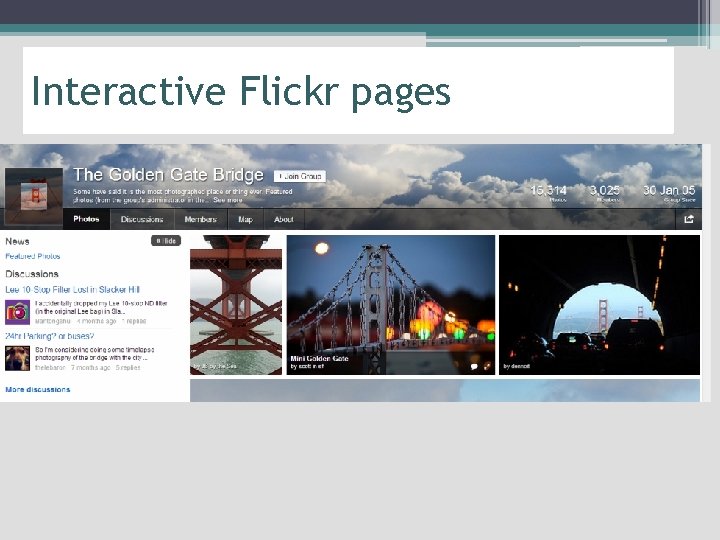Hide the News sidebar panel
Image resolution: width=720 pixels, height=540 pixels.
tap(166, 241)
